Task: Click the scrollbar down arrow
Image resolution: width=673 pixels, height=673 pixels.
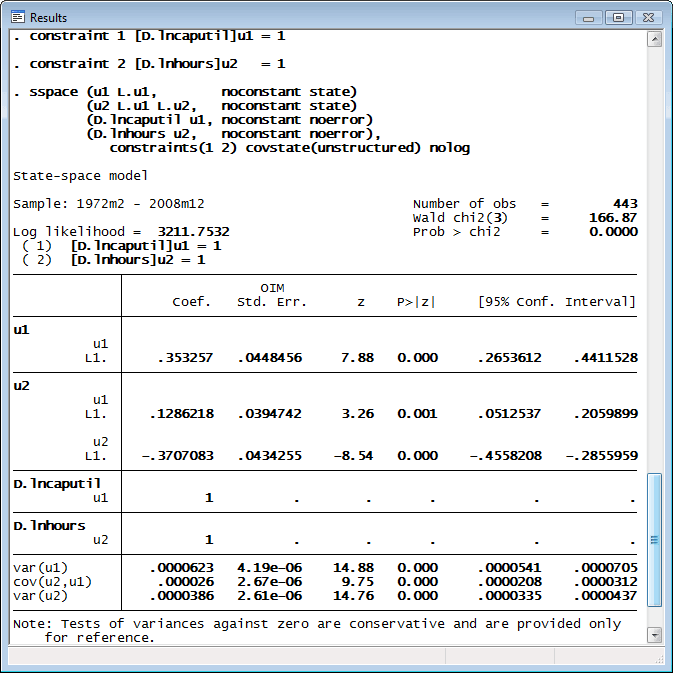Action: pos(655,634)
